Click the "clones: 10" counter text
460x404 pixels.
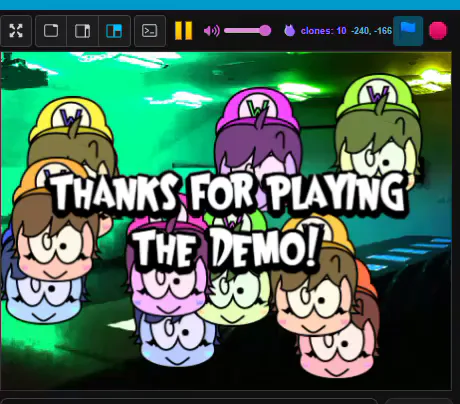tap(323, 31)
